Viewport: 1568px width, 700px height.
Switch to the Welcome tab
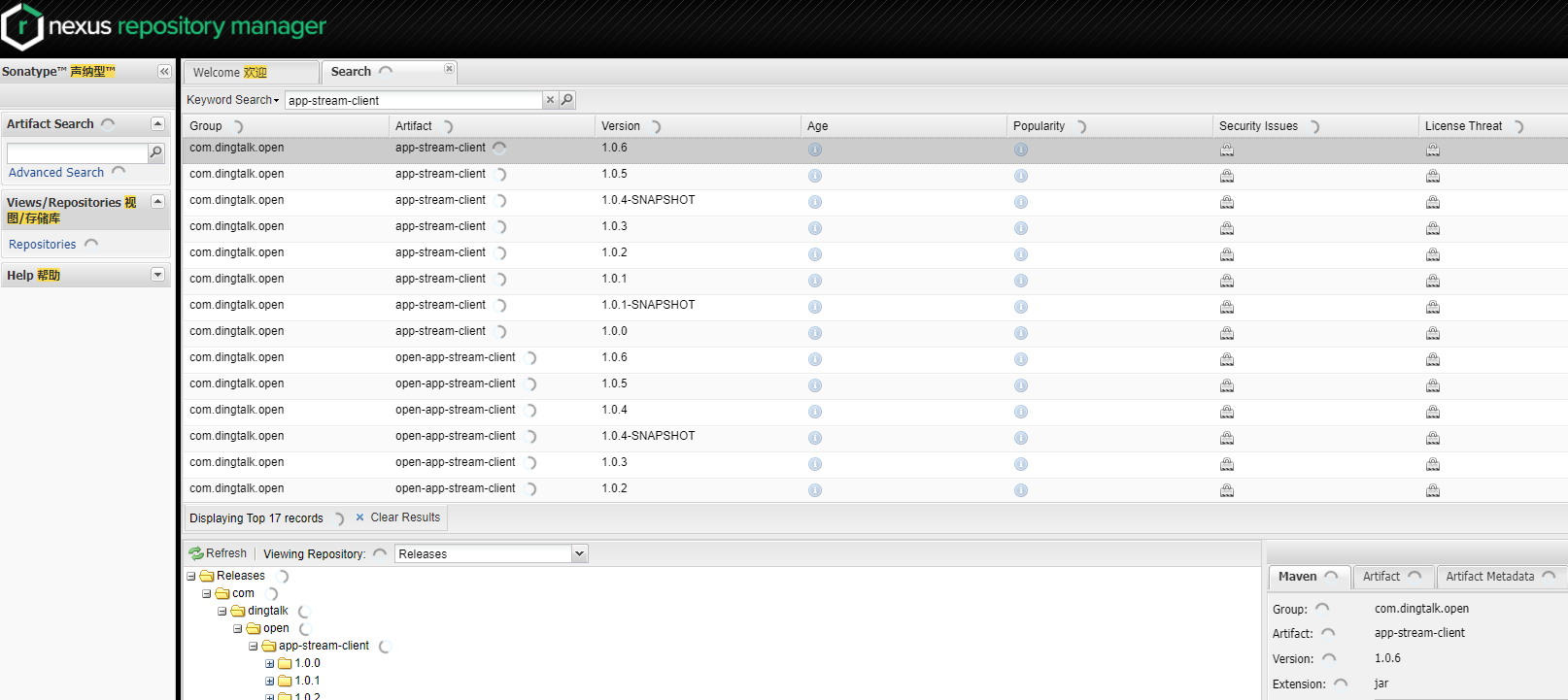(251, 73)
